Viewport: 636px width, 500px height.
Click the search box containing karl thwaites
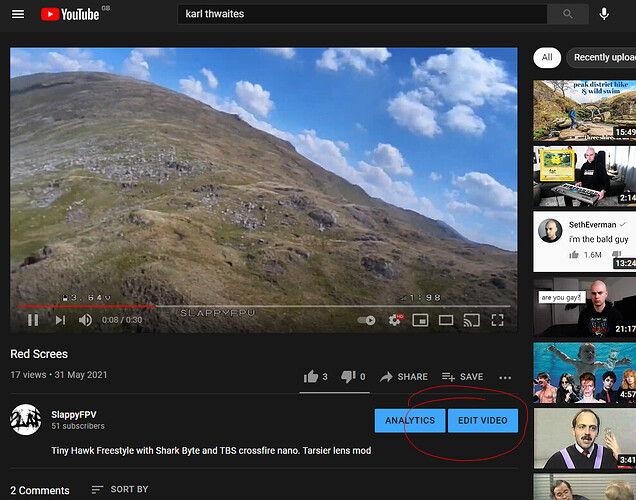click(x=362, y=14)
